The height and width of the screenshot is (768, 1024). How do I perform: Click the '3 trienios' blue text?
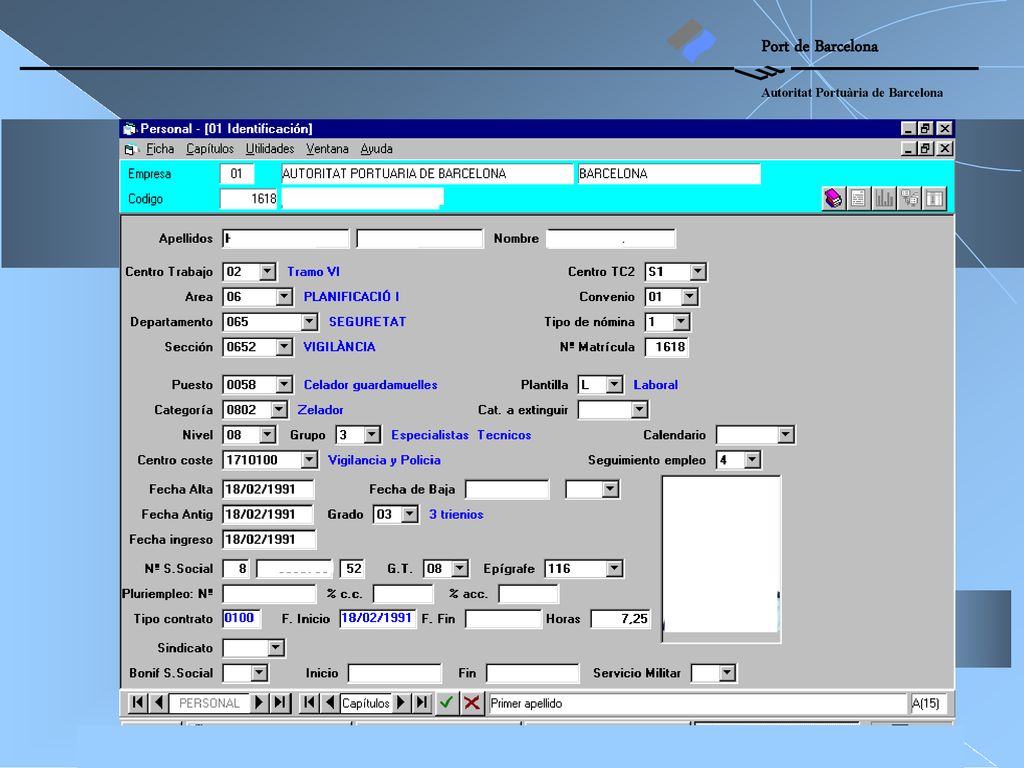[x=456, y=515]
